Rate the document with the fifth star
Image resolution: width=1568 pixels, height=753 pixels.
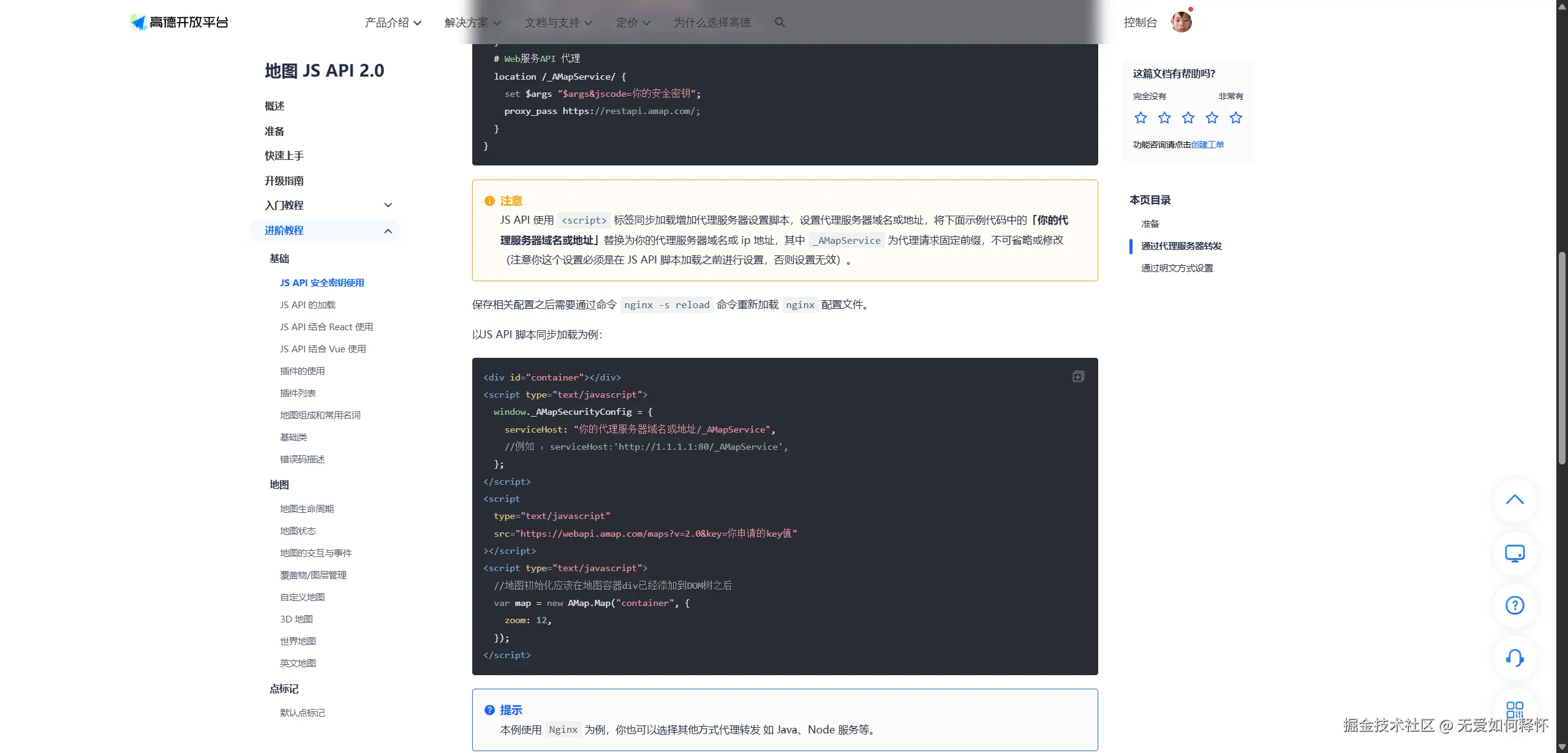tap(1236, 118)
